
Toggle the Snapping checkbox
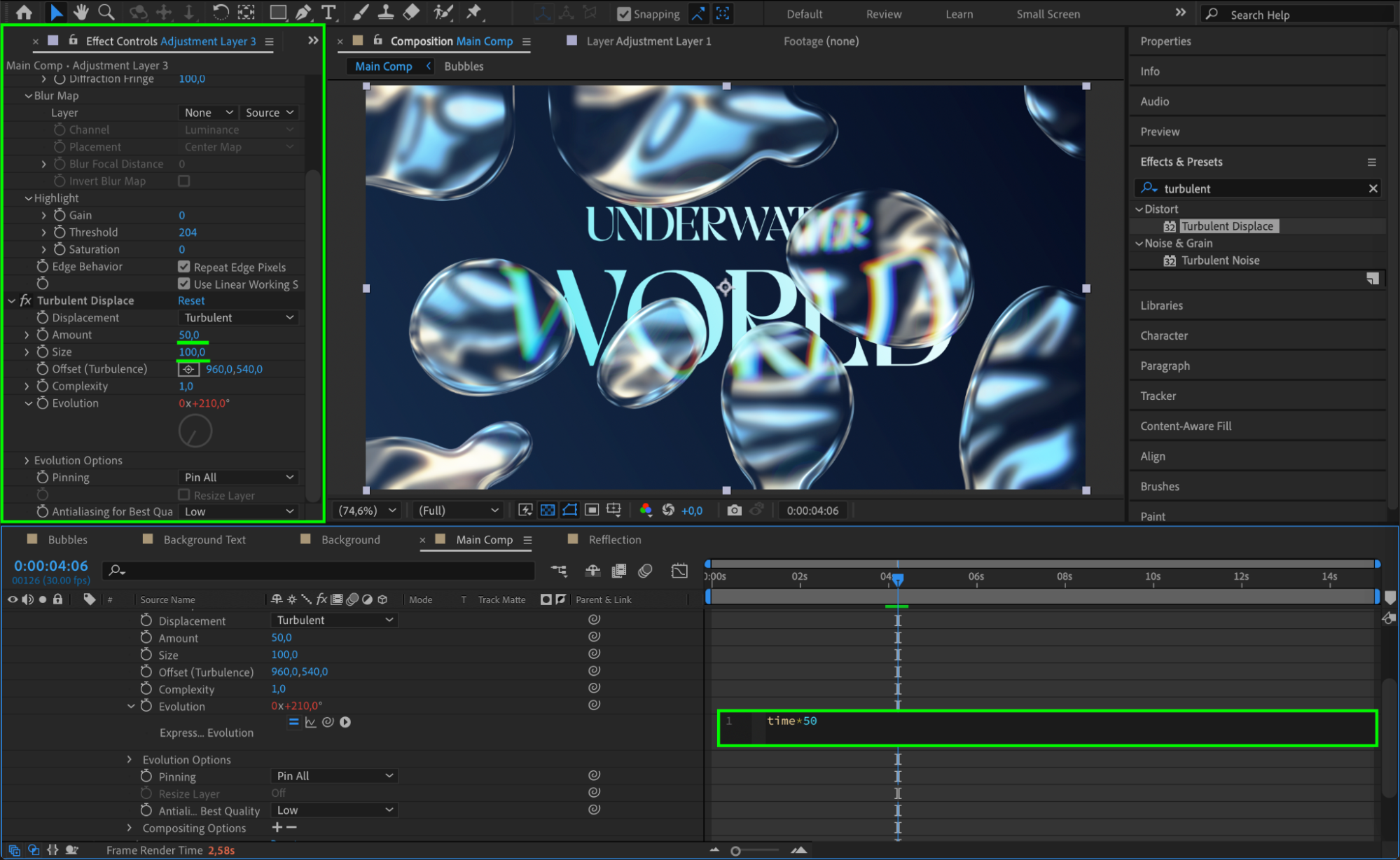624,14
